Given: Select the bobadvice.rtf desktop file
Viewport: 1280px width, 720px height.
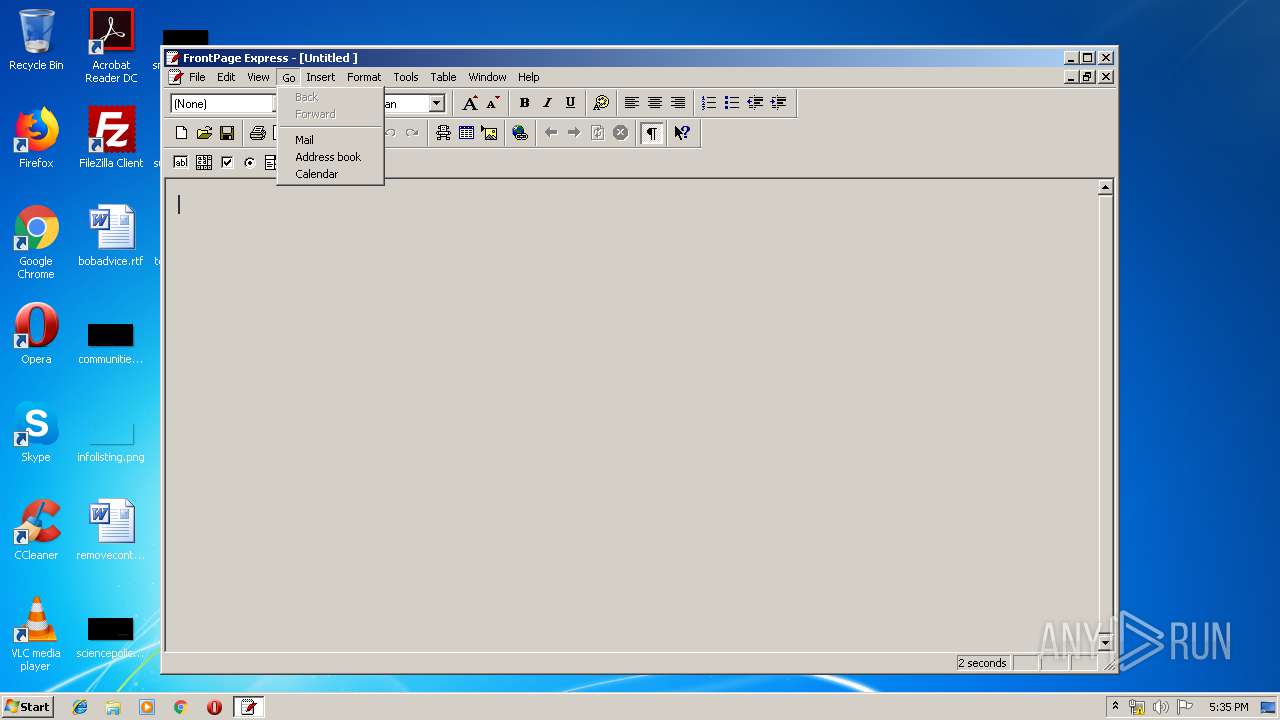Looking at the screenshot, I should [111, 236].
